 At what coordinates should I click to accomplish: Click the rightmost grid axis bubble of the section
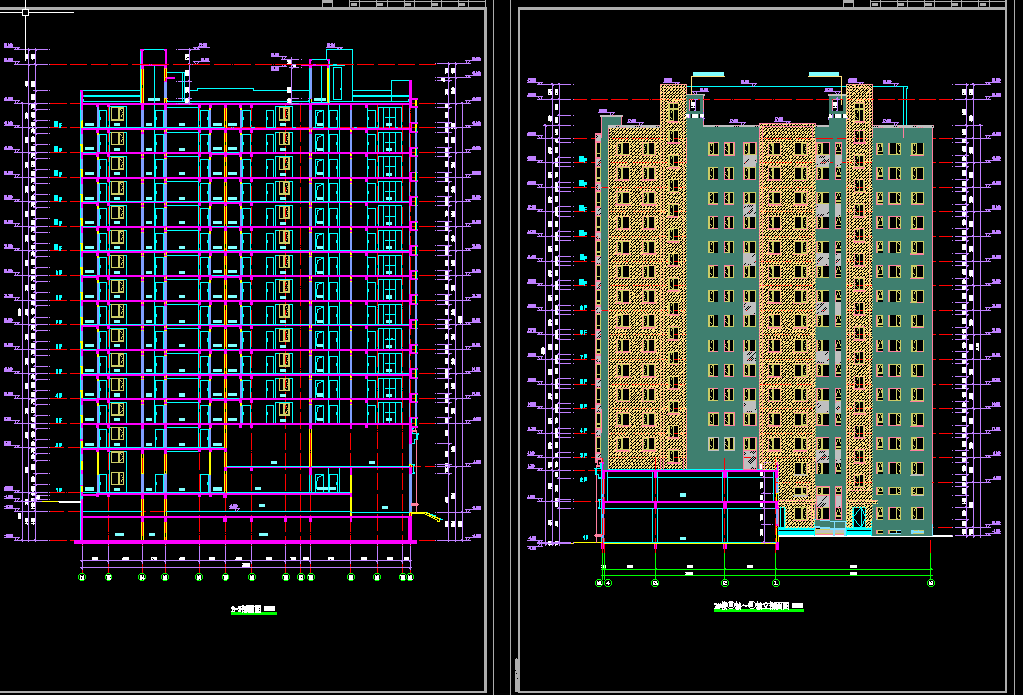(x=408, y=577)
